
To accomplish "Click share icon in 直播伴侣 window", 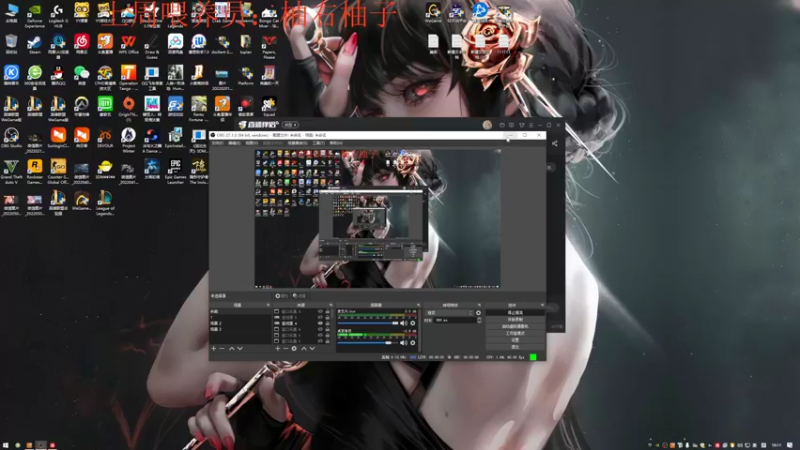I will [555, 144].
